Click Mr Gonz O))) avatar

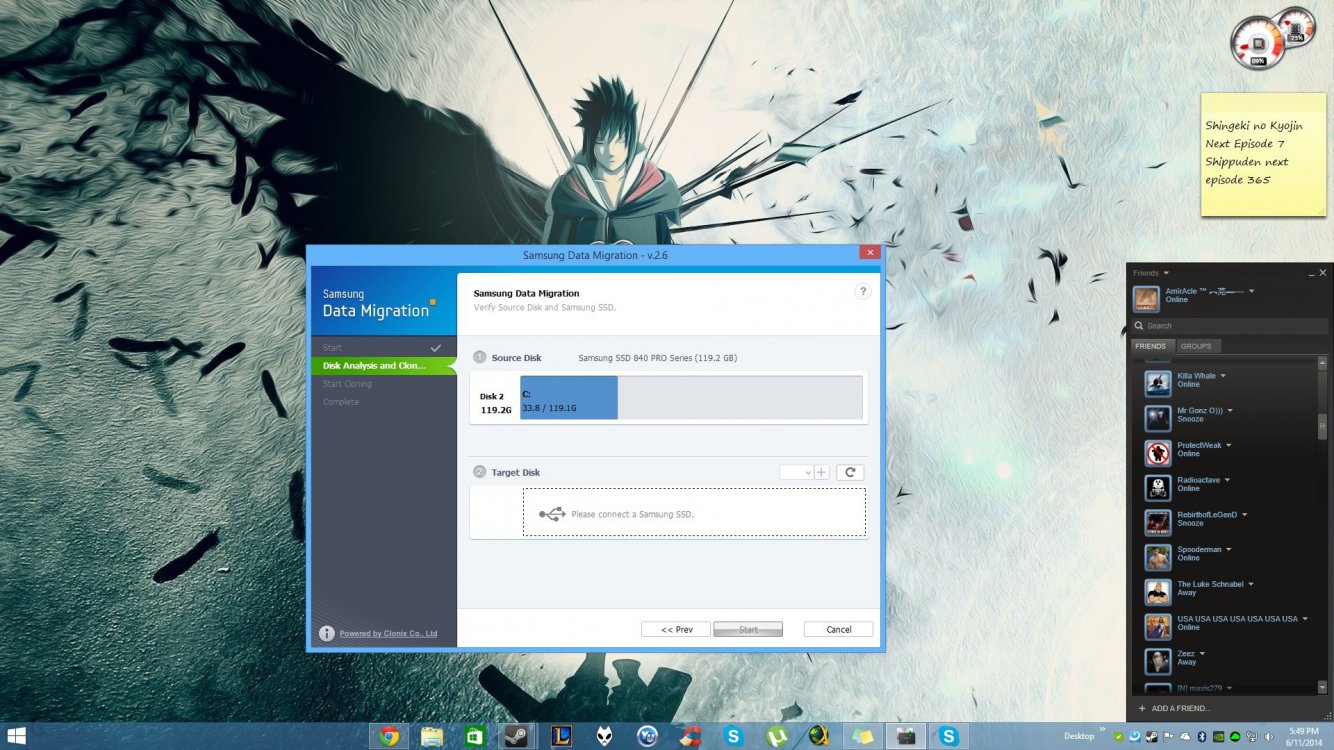1158,418
